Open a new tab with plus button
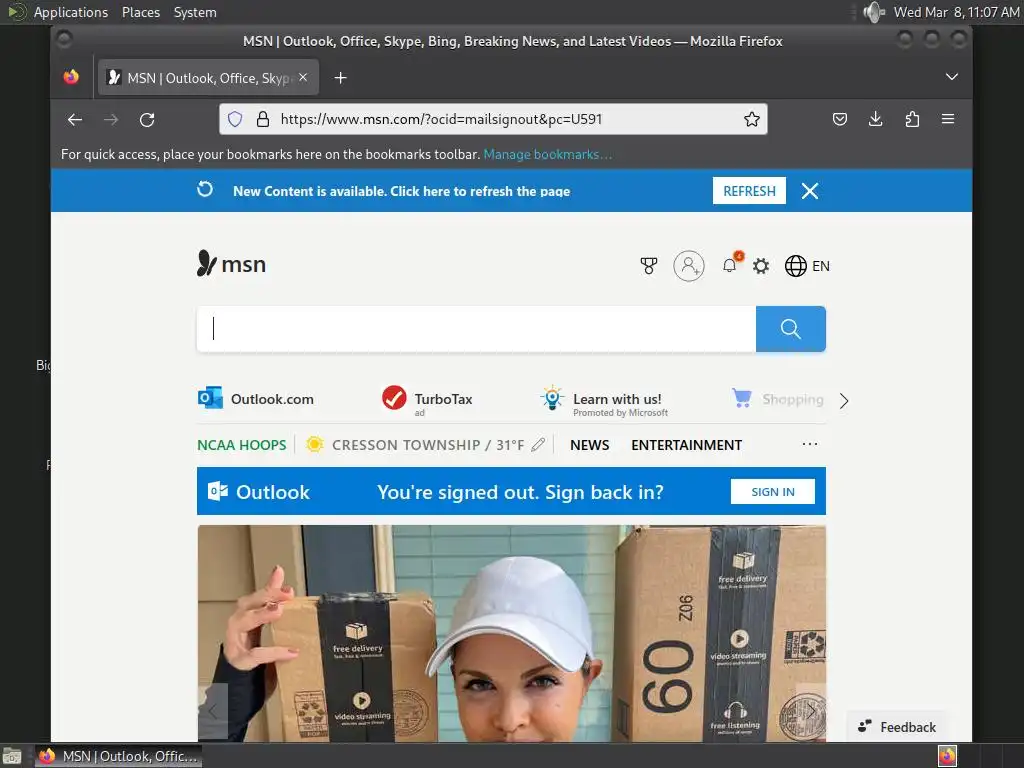Viewport: 1024px width, 768px height. [x=340, y=78]
